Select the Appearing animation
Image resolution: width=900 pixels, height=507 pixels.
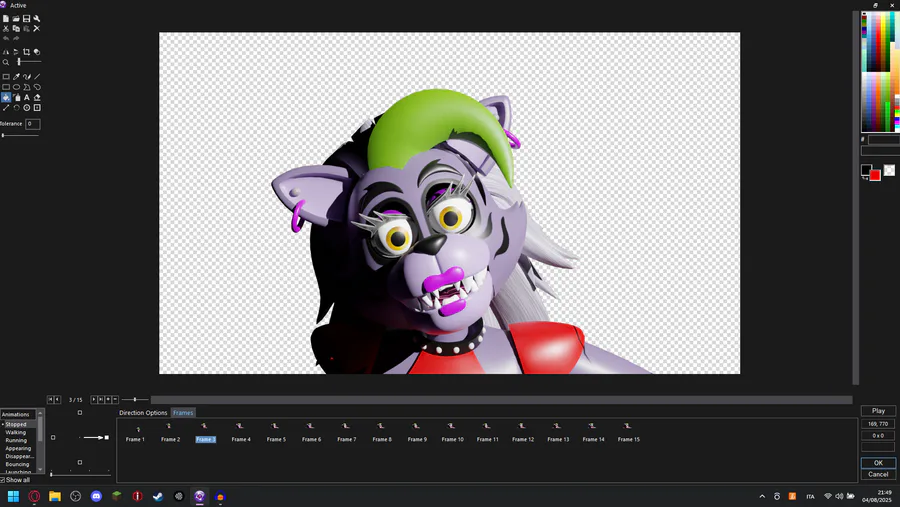[18, 448]
